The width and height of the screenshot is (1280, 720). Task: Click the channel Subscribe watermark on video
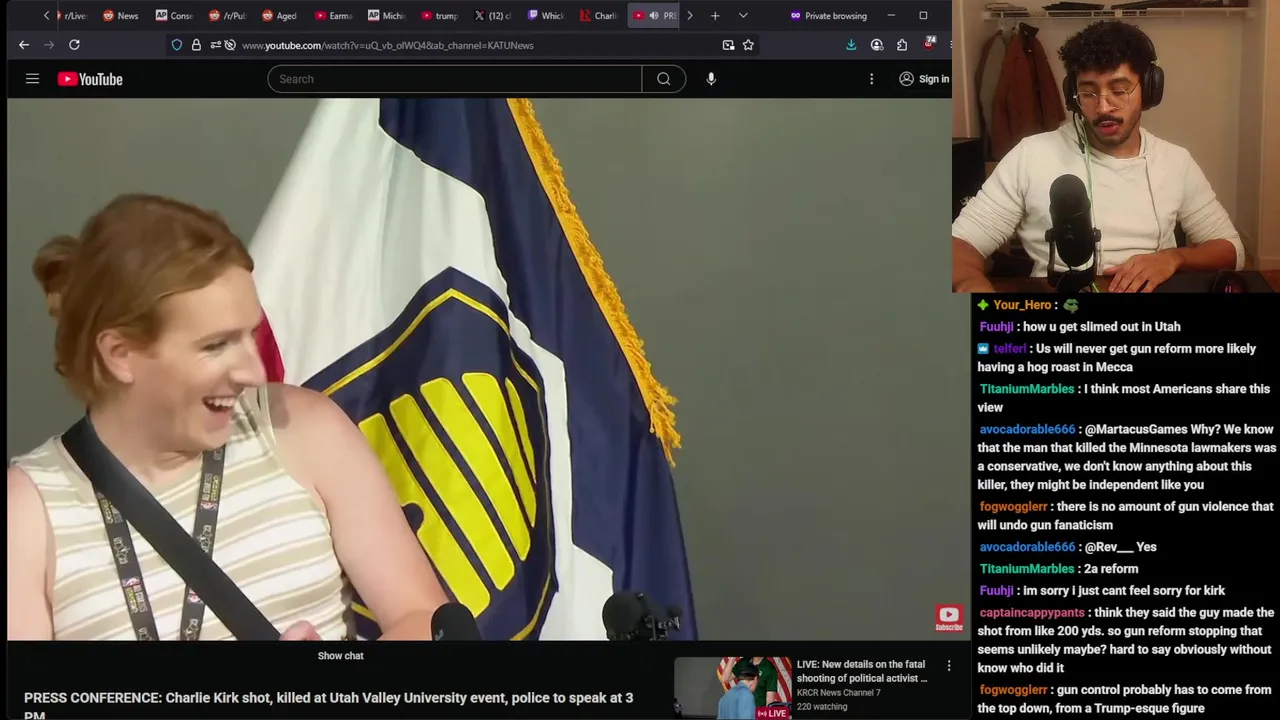[949, 618]
